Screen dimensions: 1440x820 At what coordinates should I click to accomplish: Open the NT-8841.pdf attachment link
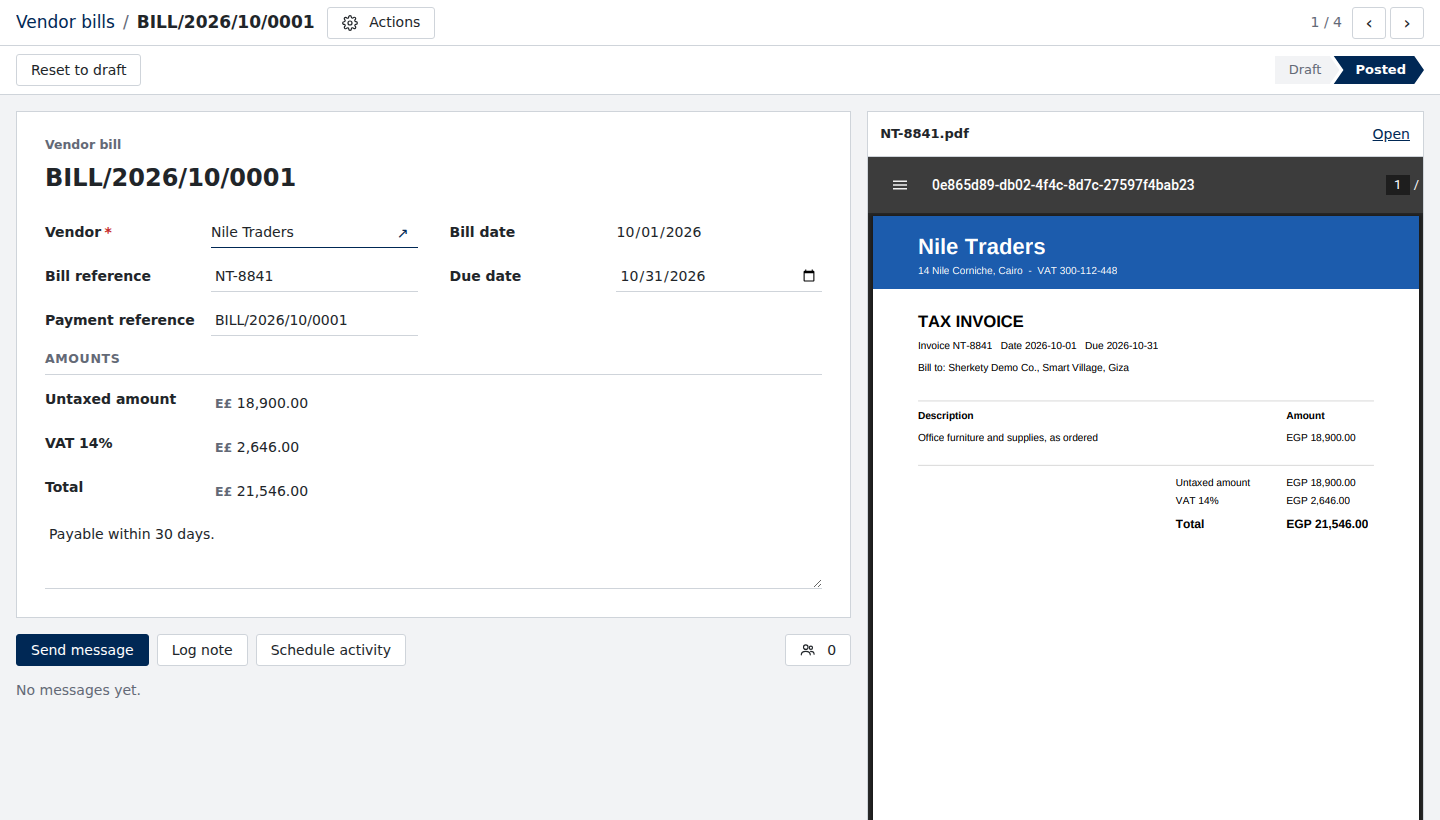point(1391,134)
